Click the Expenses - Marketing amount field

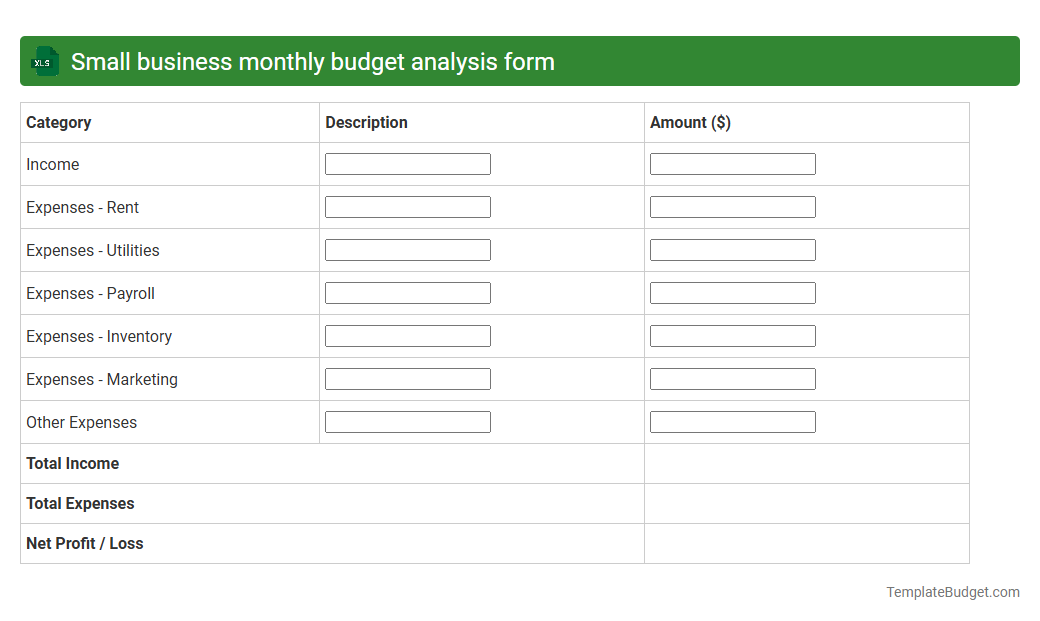tap(732, 379)
